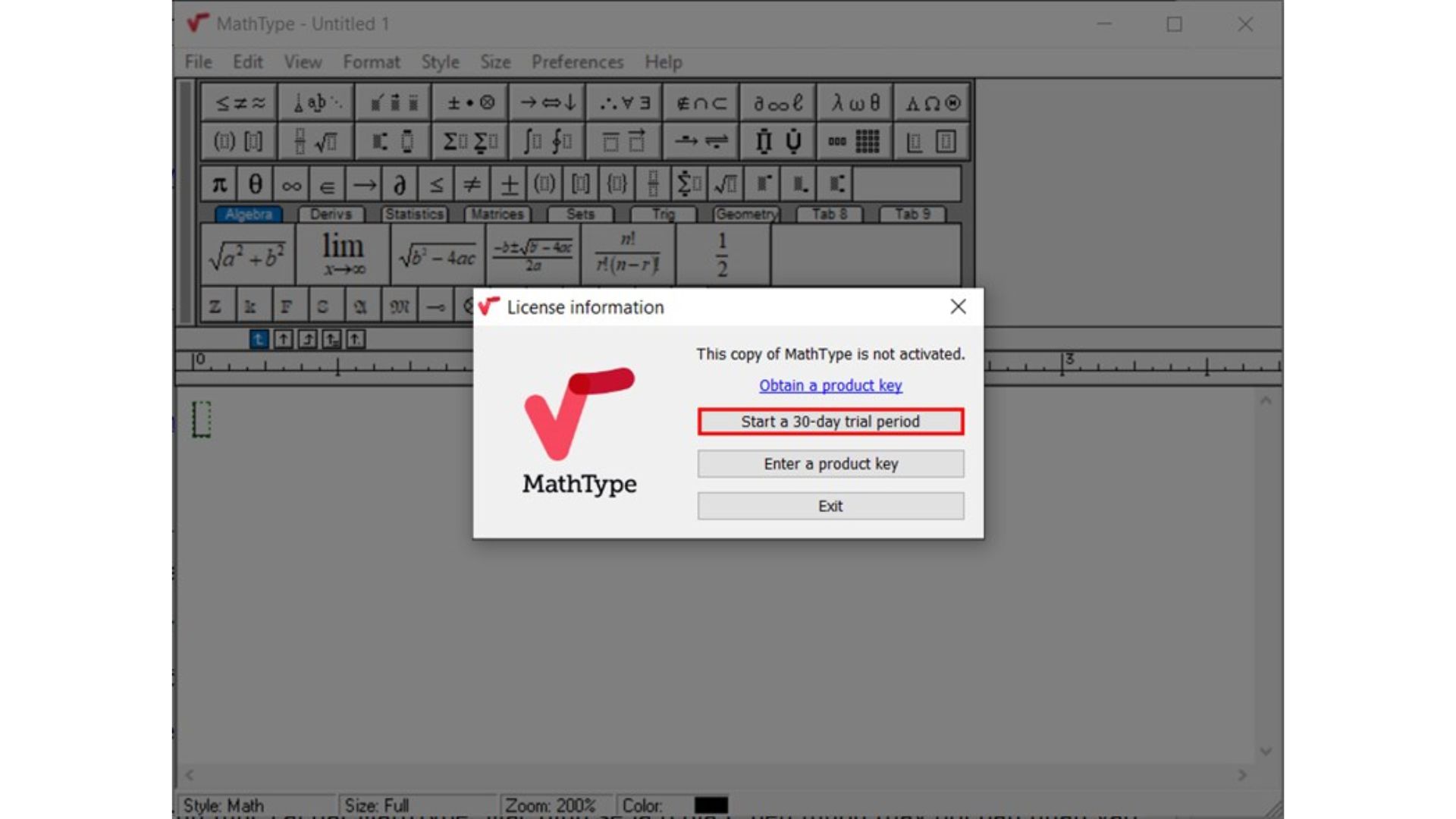
Task: Insert the quadratic formula expression
Action: (533, 255)
